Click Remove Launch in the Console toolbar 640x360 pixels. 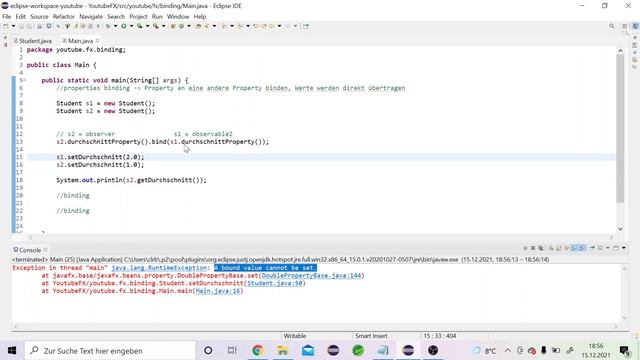click(533, 248)
